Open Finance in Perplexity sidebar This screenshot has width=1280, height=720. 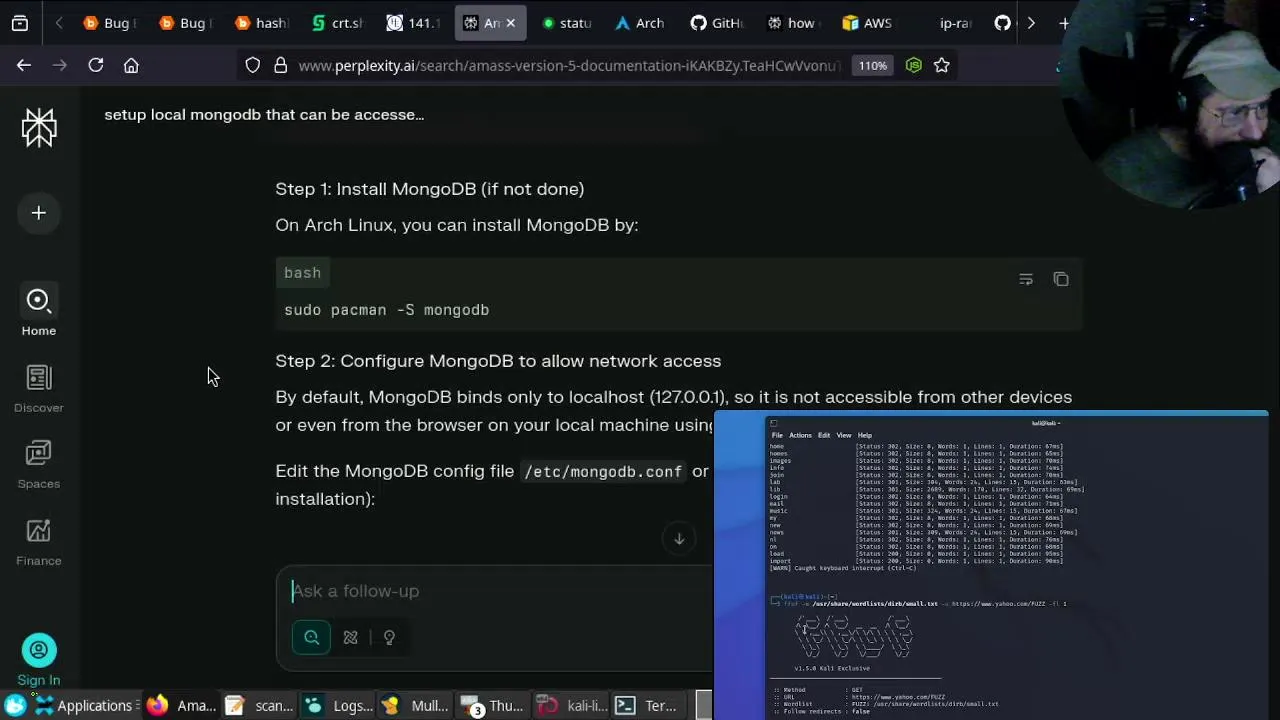pyautogui.click(x=39, y=542)
